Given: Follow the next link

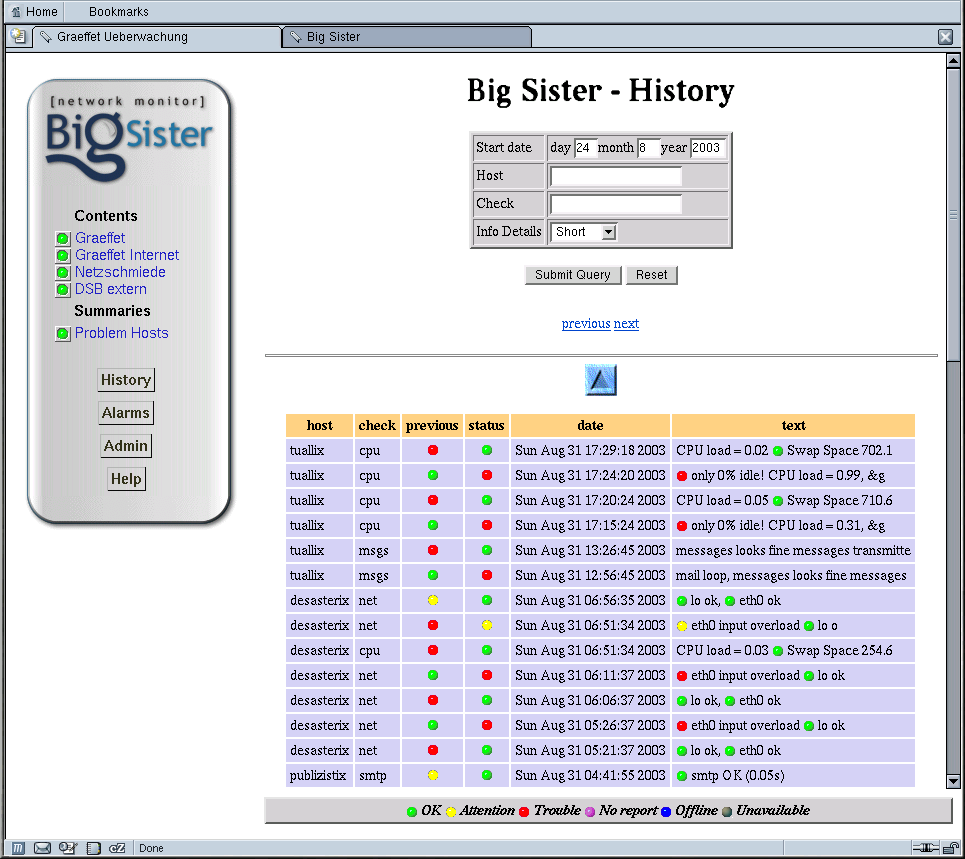Looking at the screenshot, I should click(x=627, y=324).
